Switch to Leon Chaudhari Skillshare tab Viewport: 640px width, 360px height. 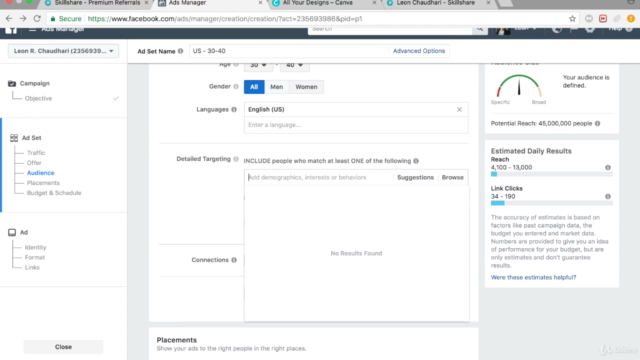tap(436, 3)
